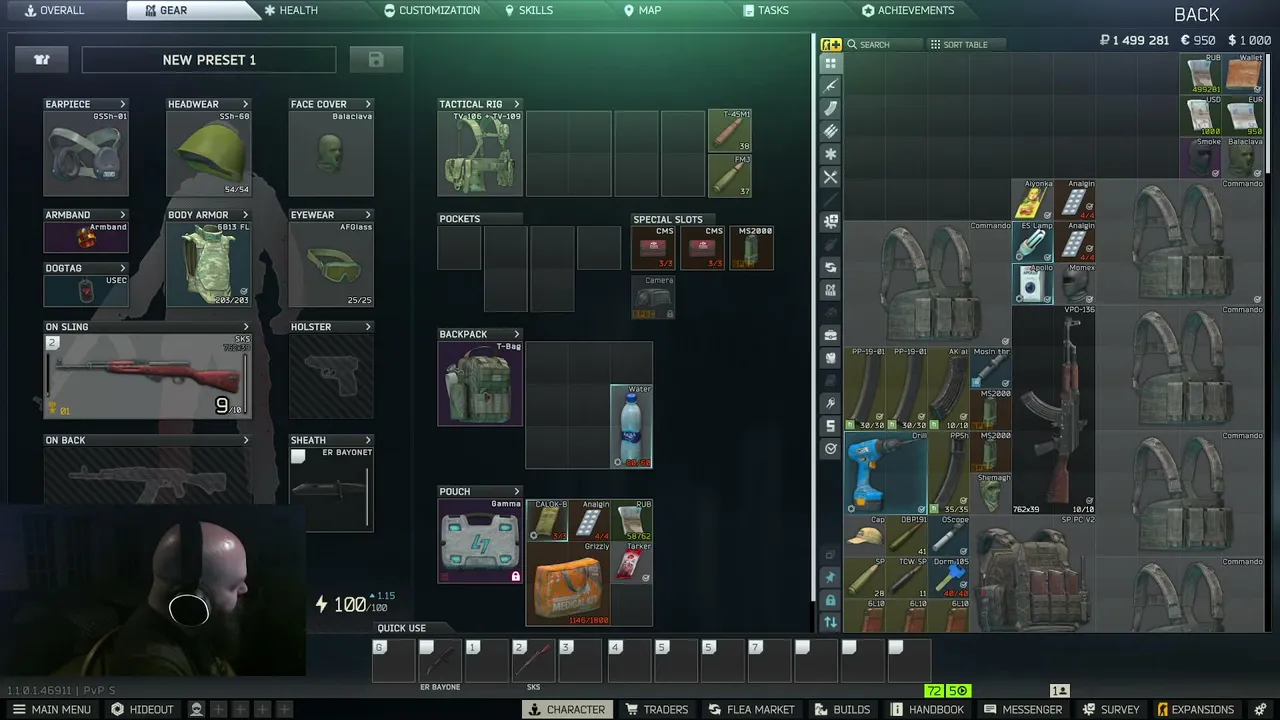The image size is (1280, 720).
Task: Select the VPO-136 rifle in the stash
Action: click(1054, 410)
